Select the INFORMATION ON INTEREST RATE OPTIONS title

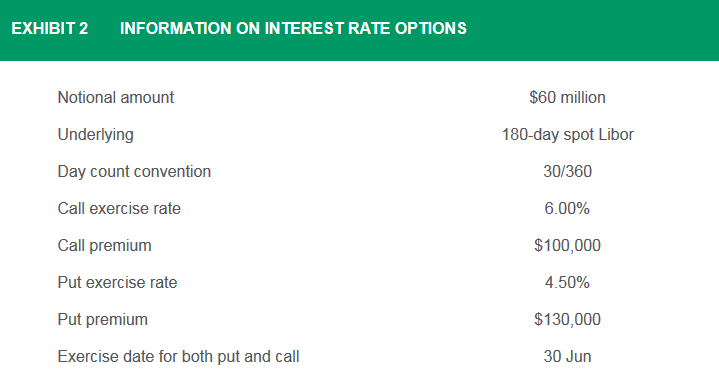[x=293, y=28]
